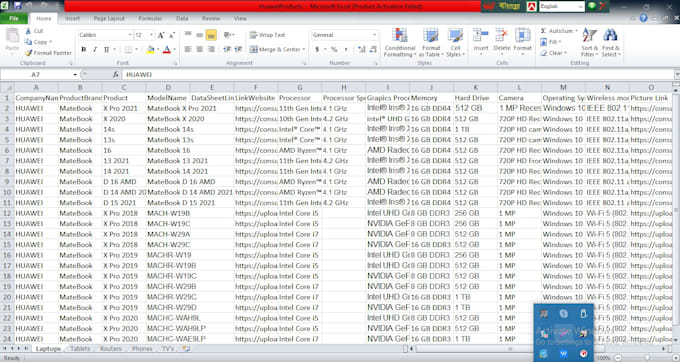The width and height of the screenshot is (680, 362).
Task: Click the Align Text Left icon
Action: coord(188,49)
